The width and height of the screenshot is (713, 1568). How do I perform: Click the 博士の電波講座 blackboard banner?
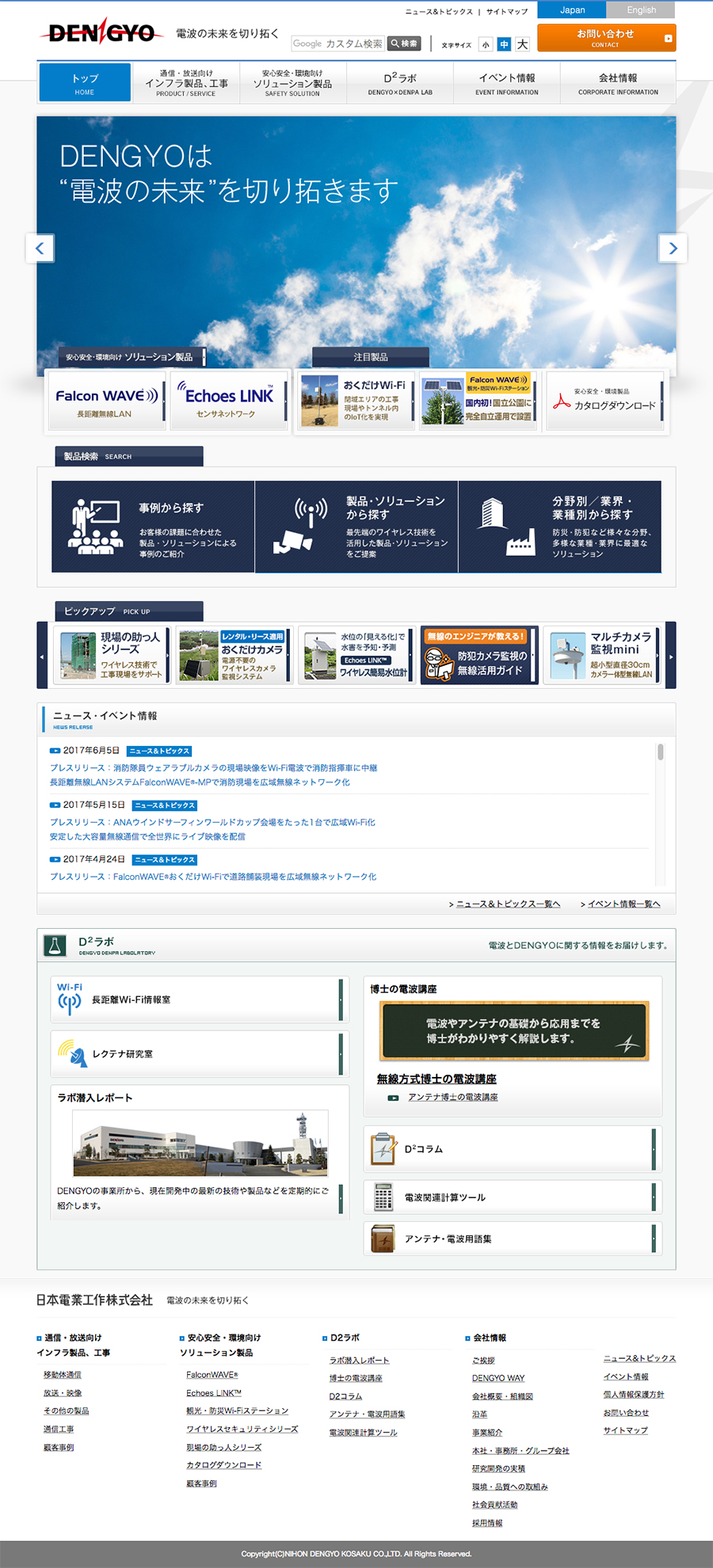point(513,1030)
